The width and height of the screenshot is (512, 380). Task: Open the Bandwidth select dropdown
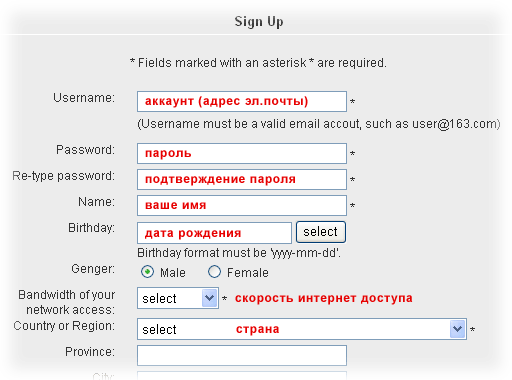(178, 298)
